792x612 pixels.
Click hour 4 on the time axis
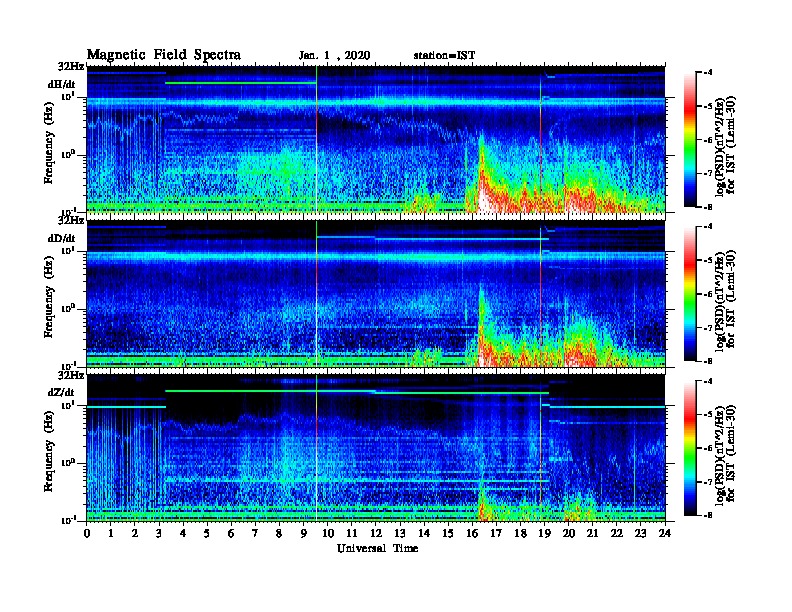(183, 533)
